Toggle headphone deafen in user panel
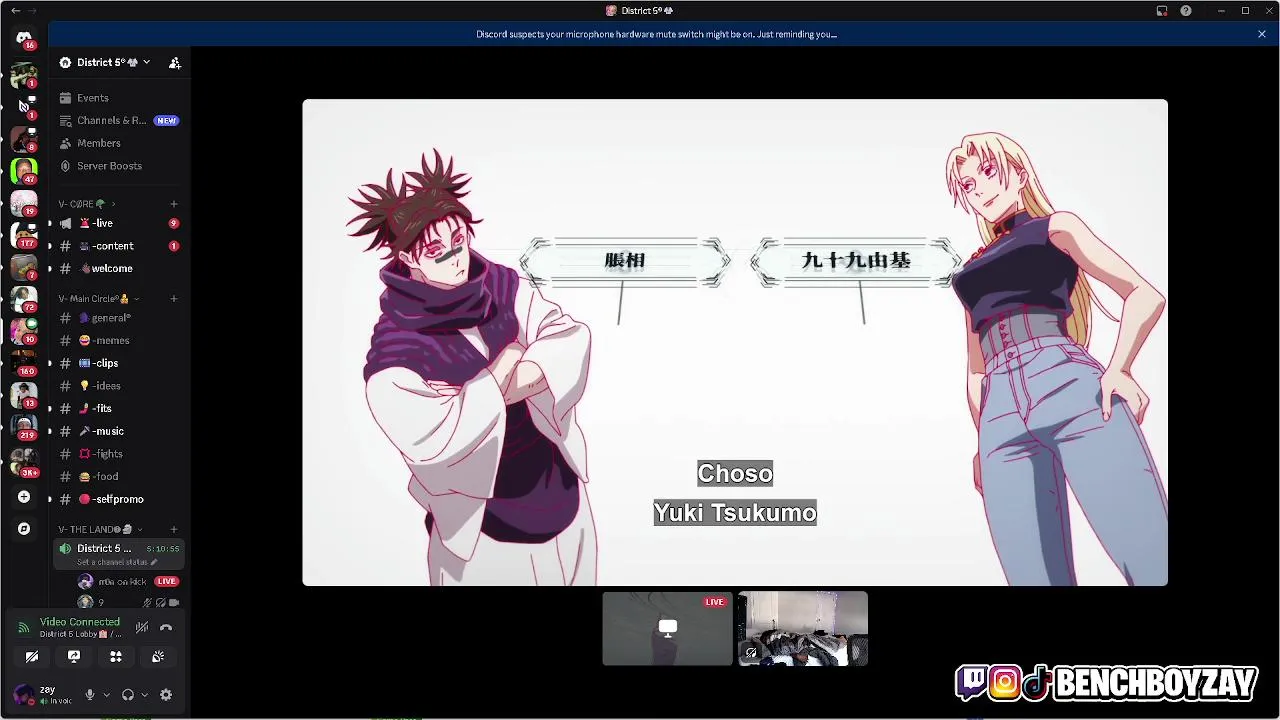The width and height of the screenshot is (1280, 720). (128, 695)
